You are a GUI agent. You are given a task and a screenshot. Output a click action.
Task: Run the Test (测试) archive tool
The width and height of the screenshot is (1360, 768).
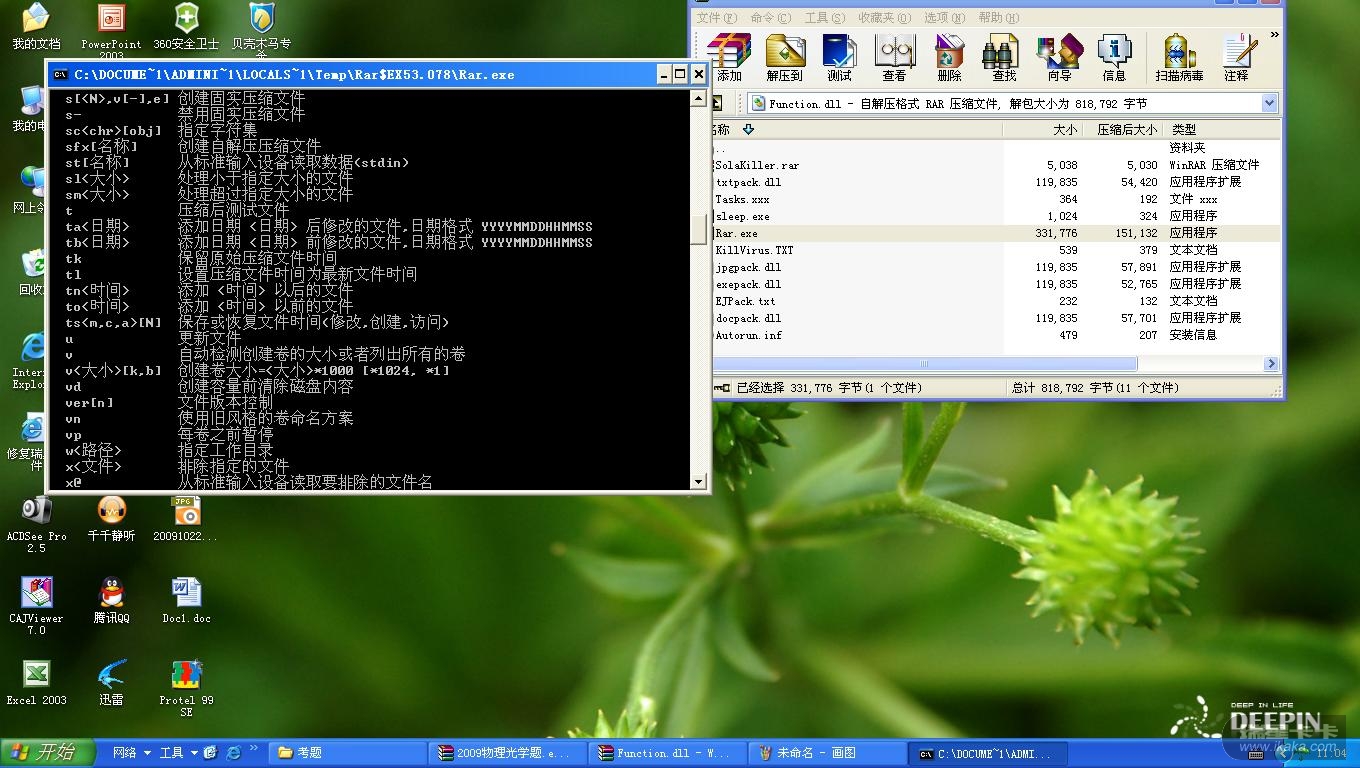coord(839,57)
